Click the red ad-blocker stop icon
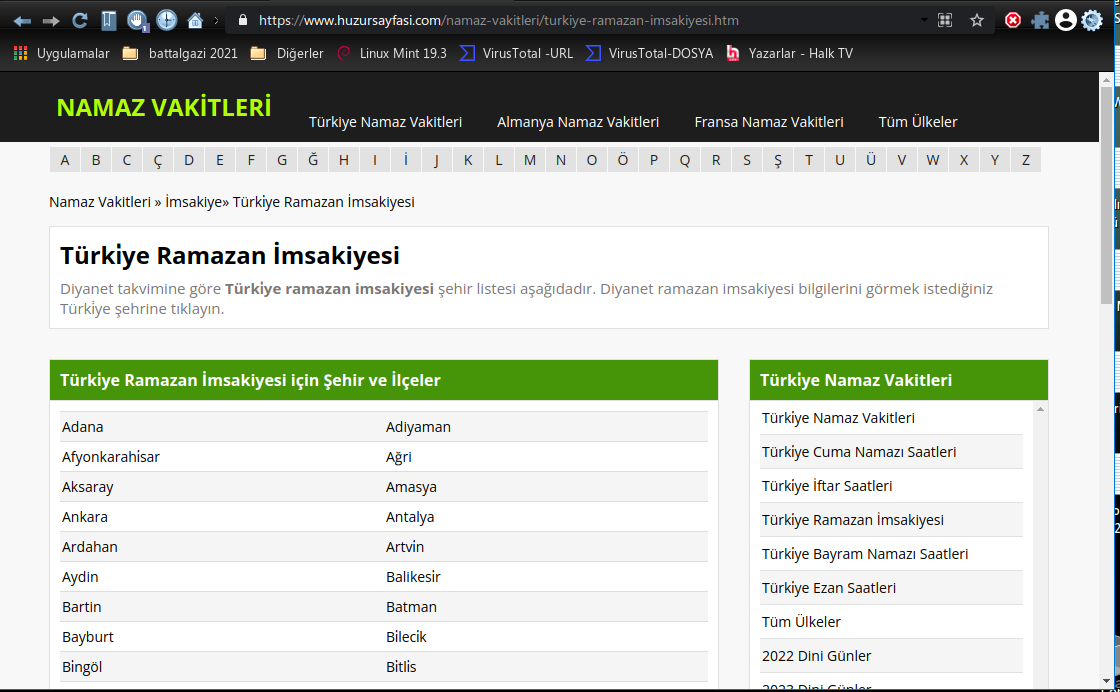1120x692 pixels. click(x=1013, y=20)
